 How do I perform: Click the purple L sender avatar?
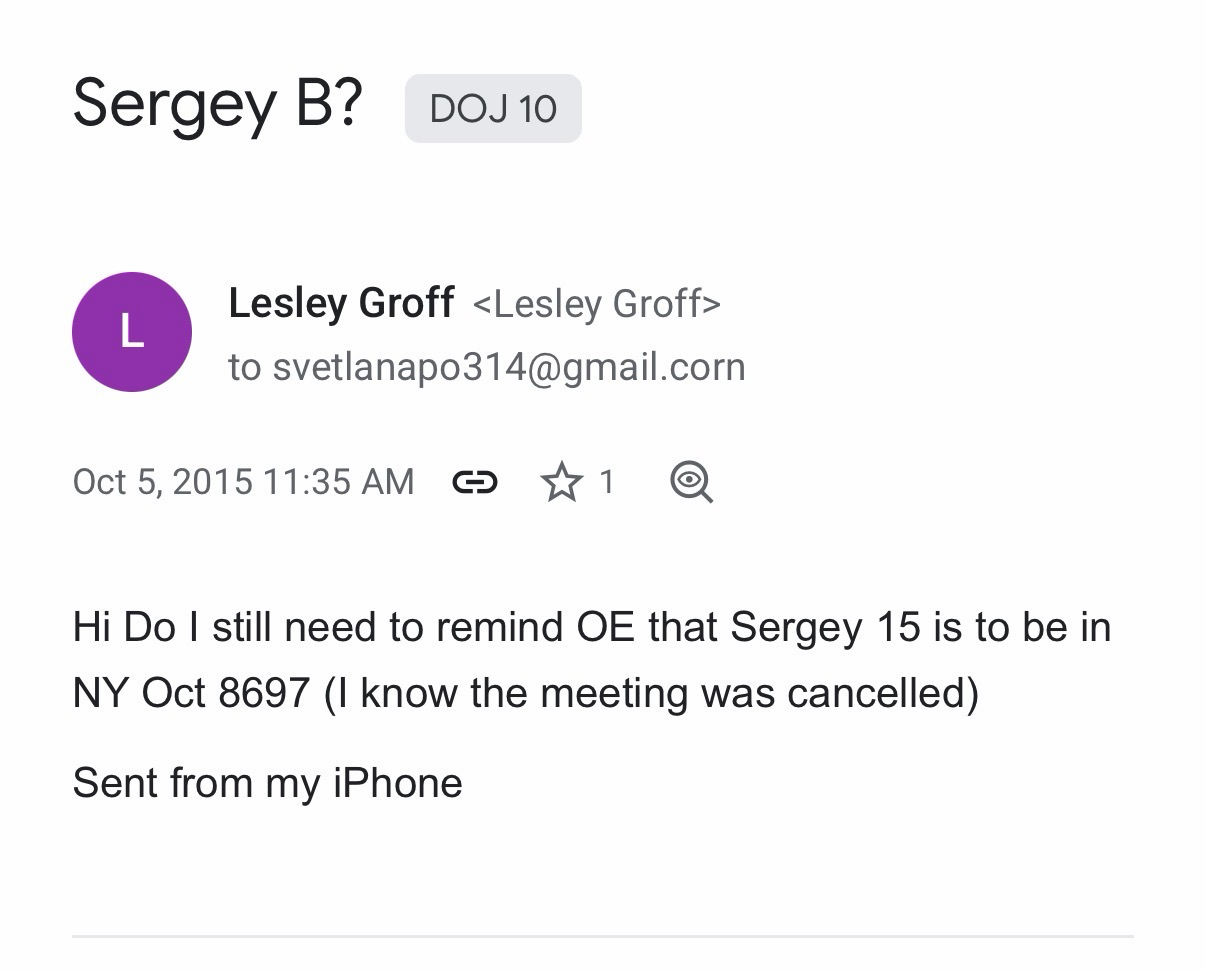coord(132,332)
